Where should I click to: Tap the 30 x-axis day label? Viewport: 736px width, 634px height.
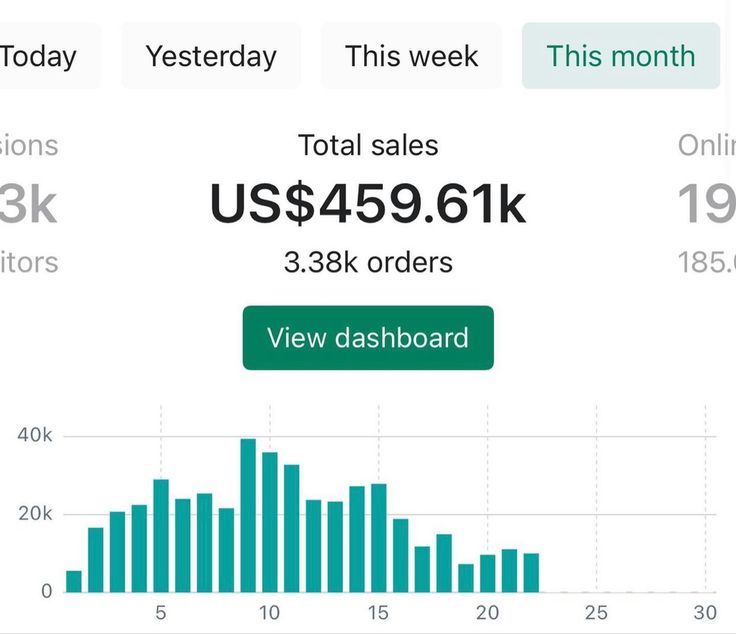(705, 612)
